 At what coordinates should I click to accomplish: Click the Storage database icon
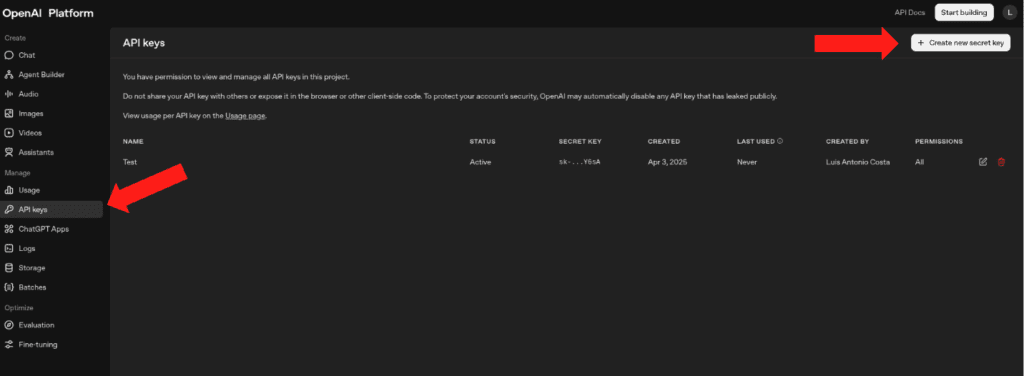[x=9, y=268]
